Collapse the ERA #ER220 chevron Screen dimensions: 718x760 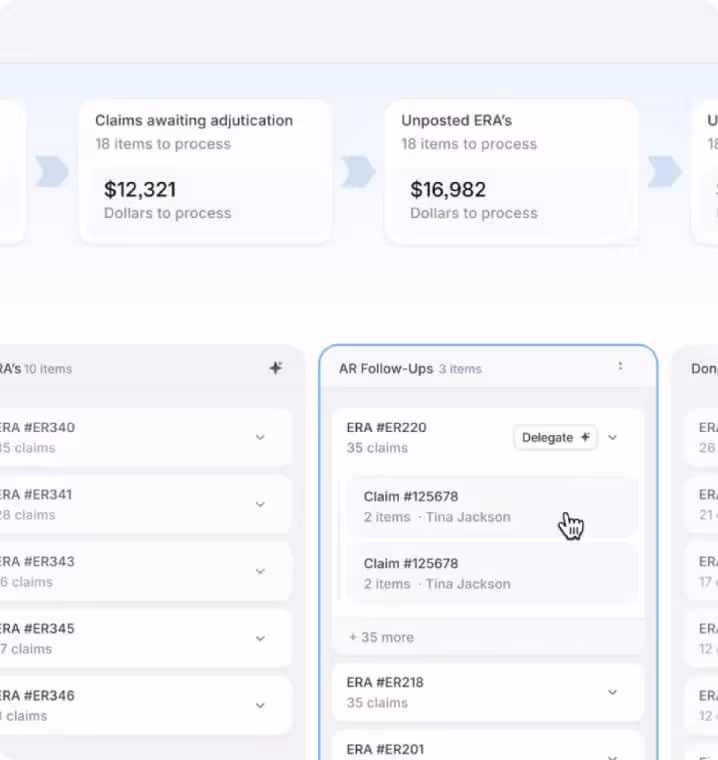tap(612, 438)
